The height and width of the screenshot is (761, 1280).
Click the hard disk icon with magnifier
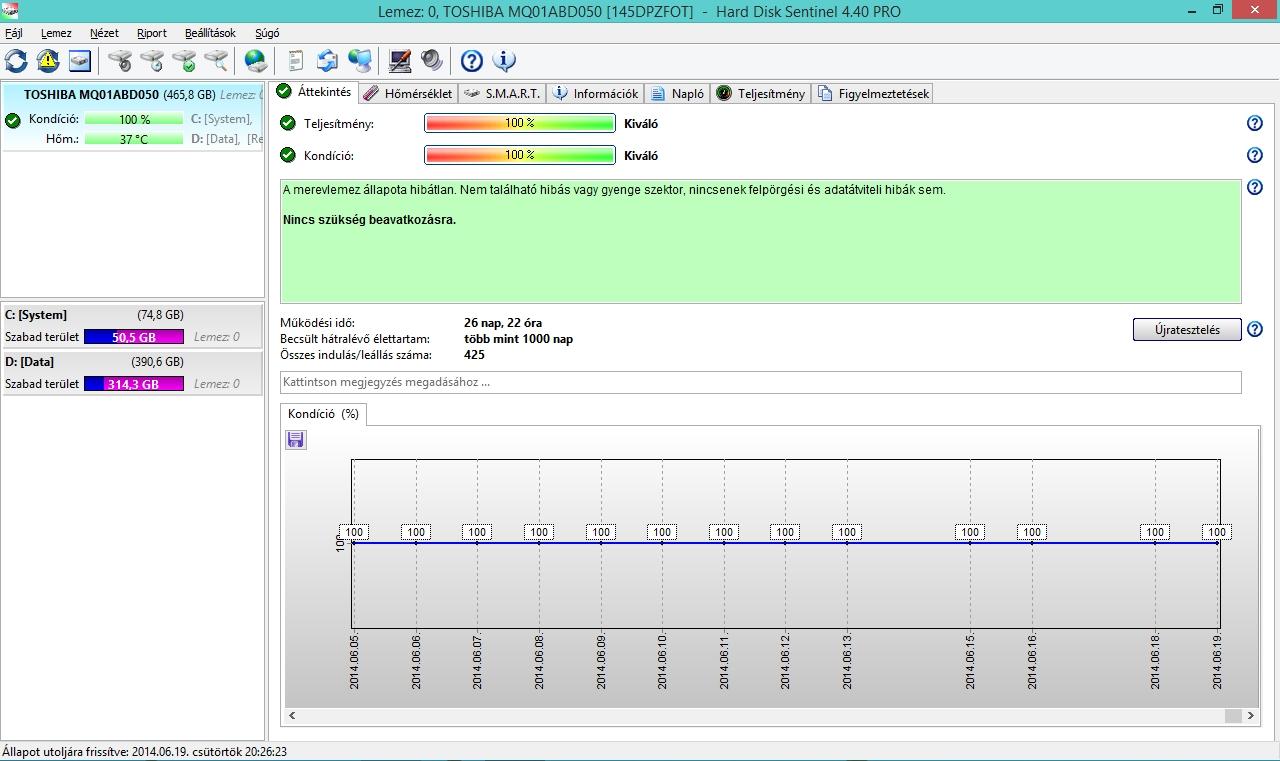click(x=216, y=61)
